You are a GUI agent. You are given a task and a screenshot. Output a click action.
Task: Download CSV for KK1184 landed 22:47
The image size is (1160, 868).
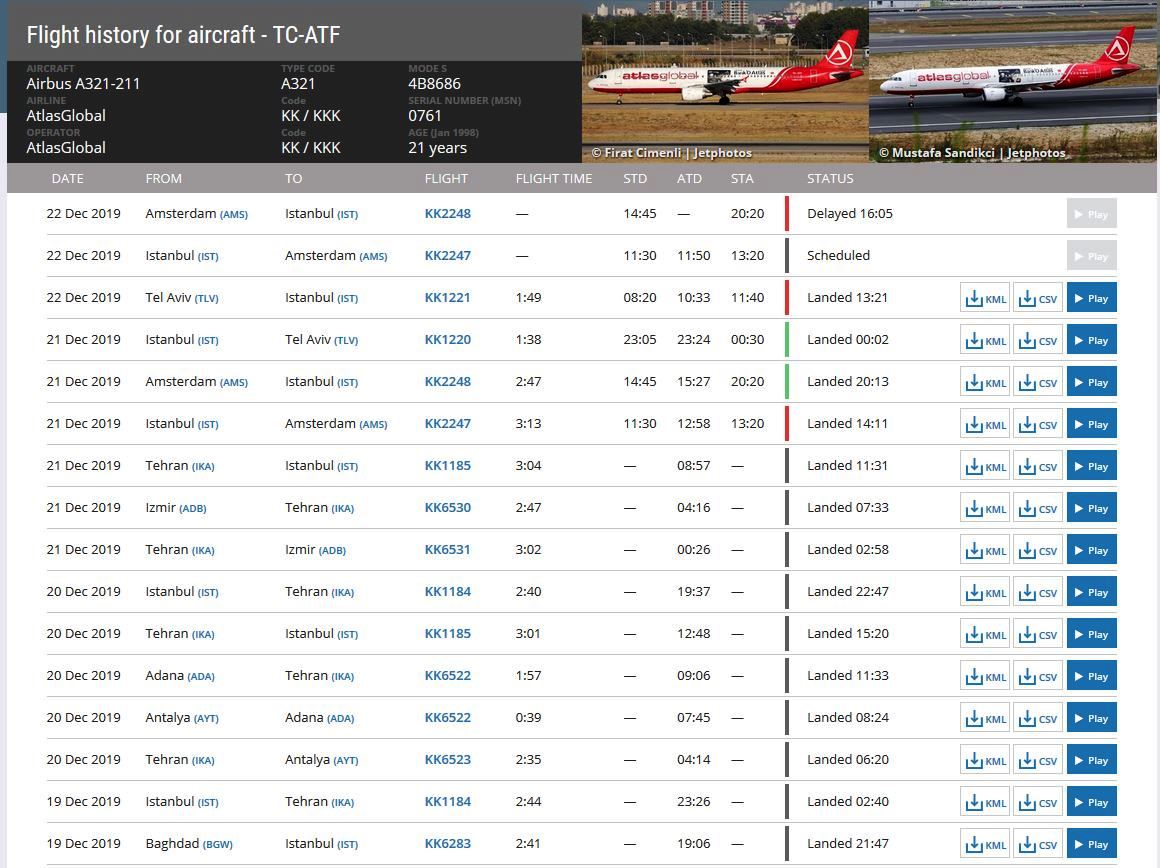point(1038,592)
